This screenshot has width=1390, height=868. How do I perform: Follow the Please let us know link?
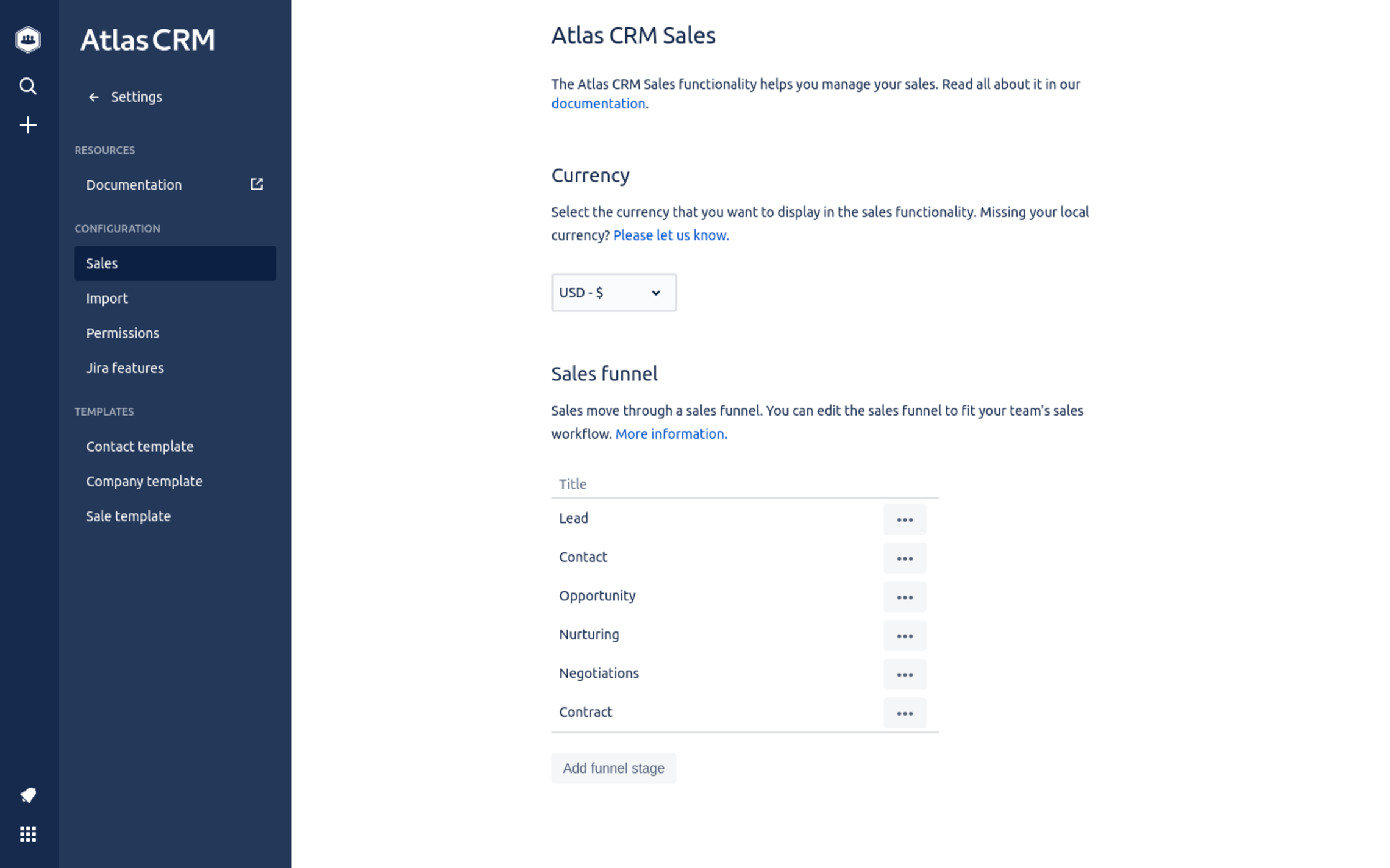(671, 235)
